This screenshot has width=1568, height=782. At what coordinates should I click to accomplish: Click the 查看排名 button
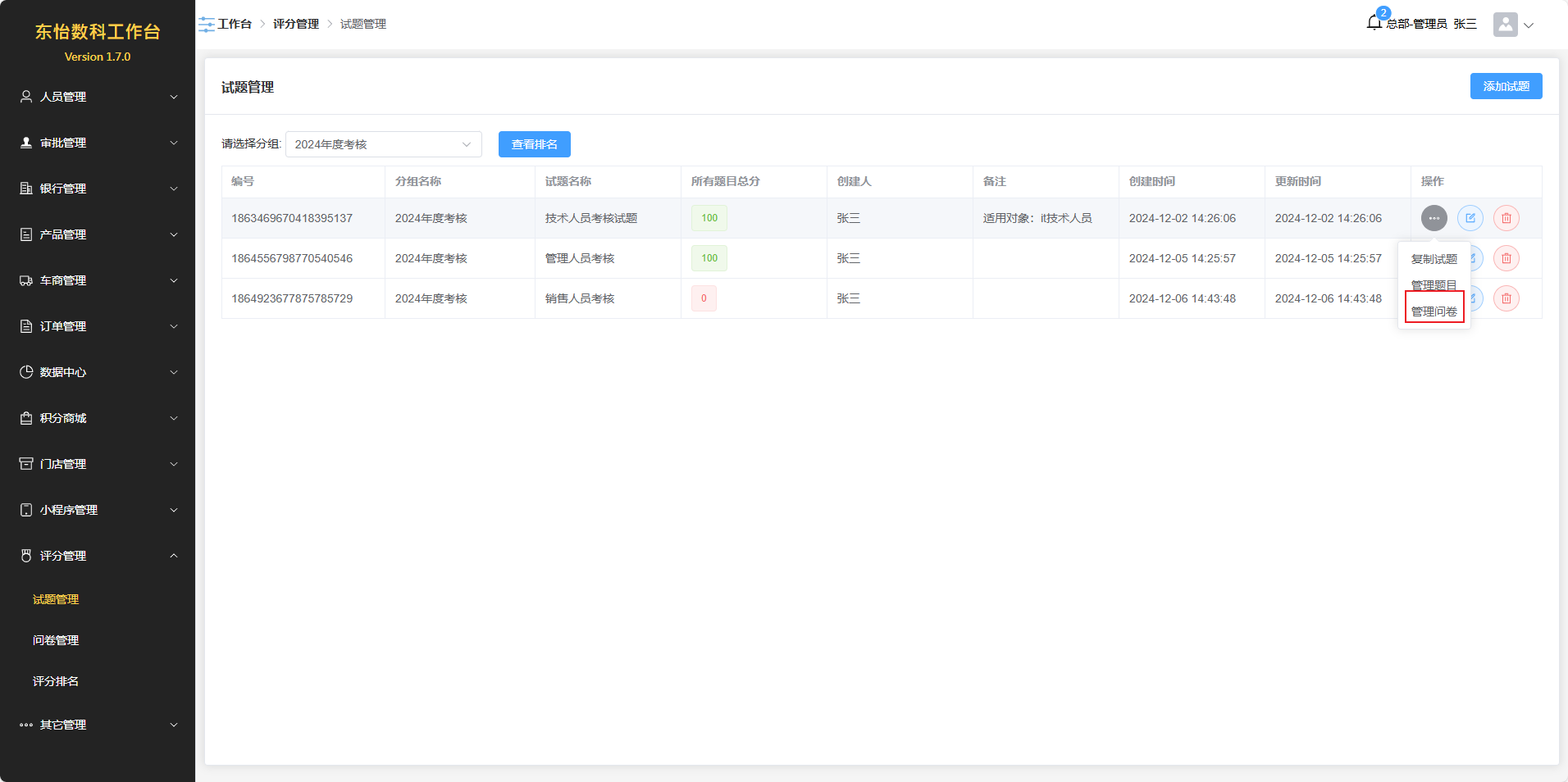pyautogui.click(x=534, y=144)
